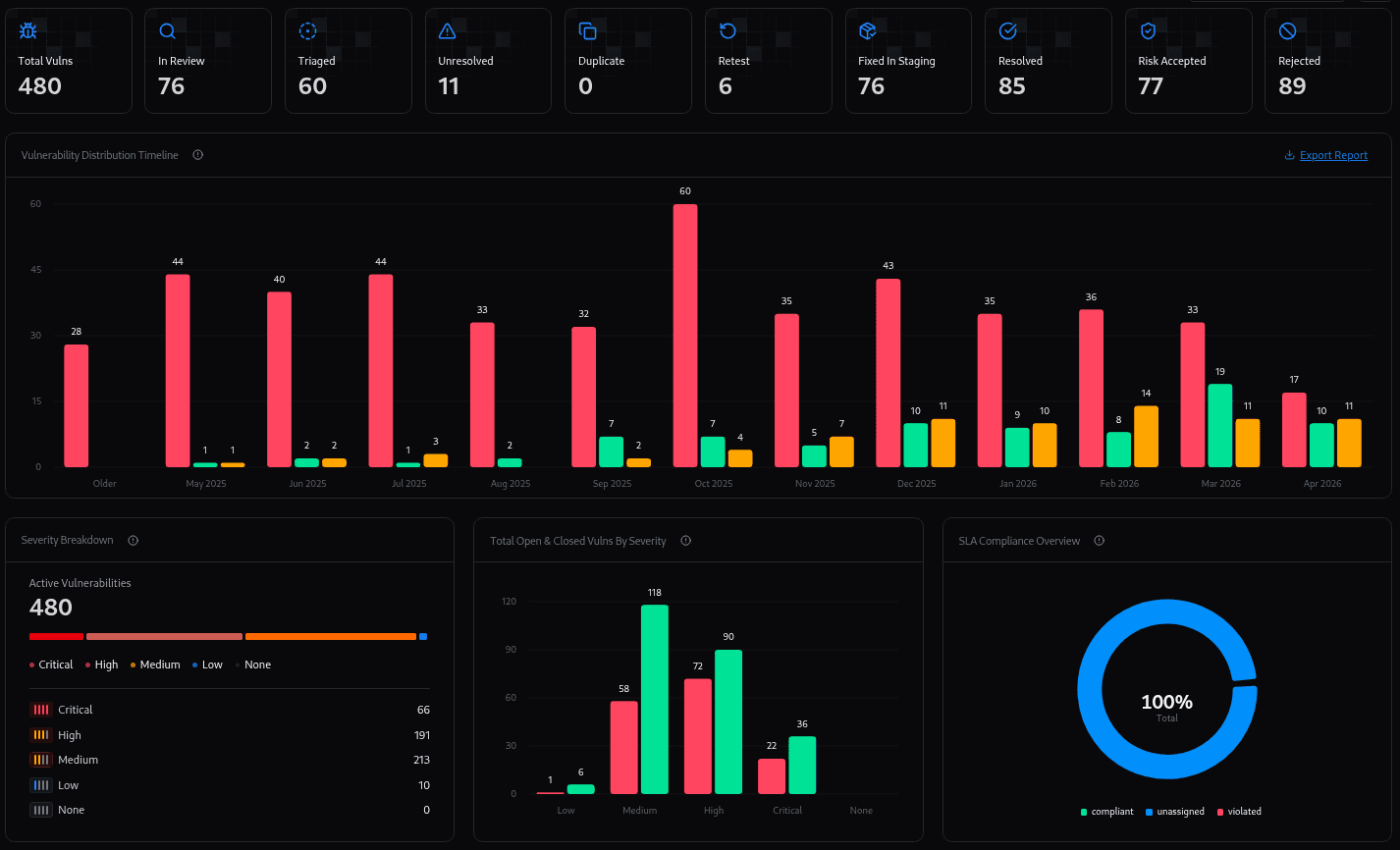Select the Medium severity row showing 213
The width and height of the screenshot is (1400, 850).
[230, 760]
